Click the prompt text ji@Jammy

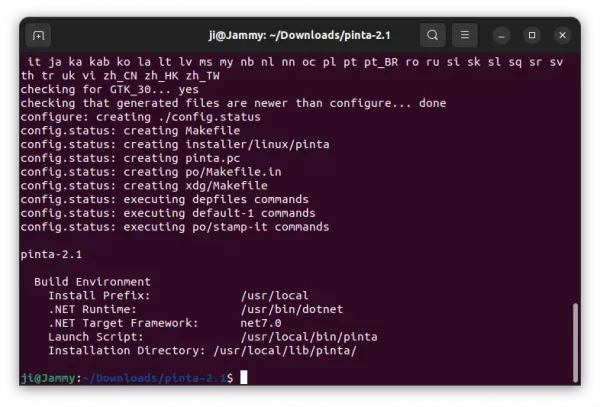(x=48, y=378)
